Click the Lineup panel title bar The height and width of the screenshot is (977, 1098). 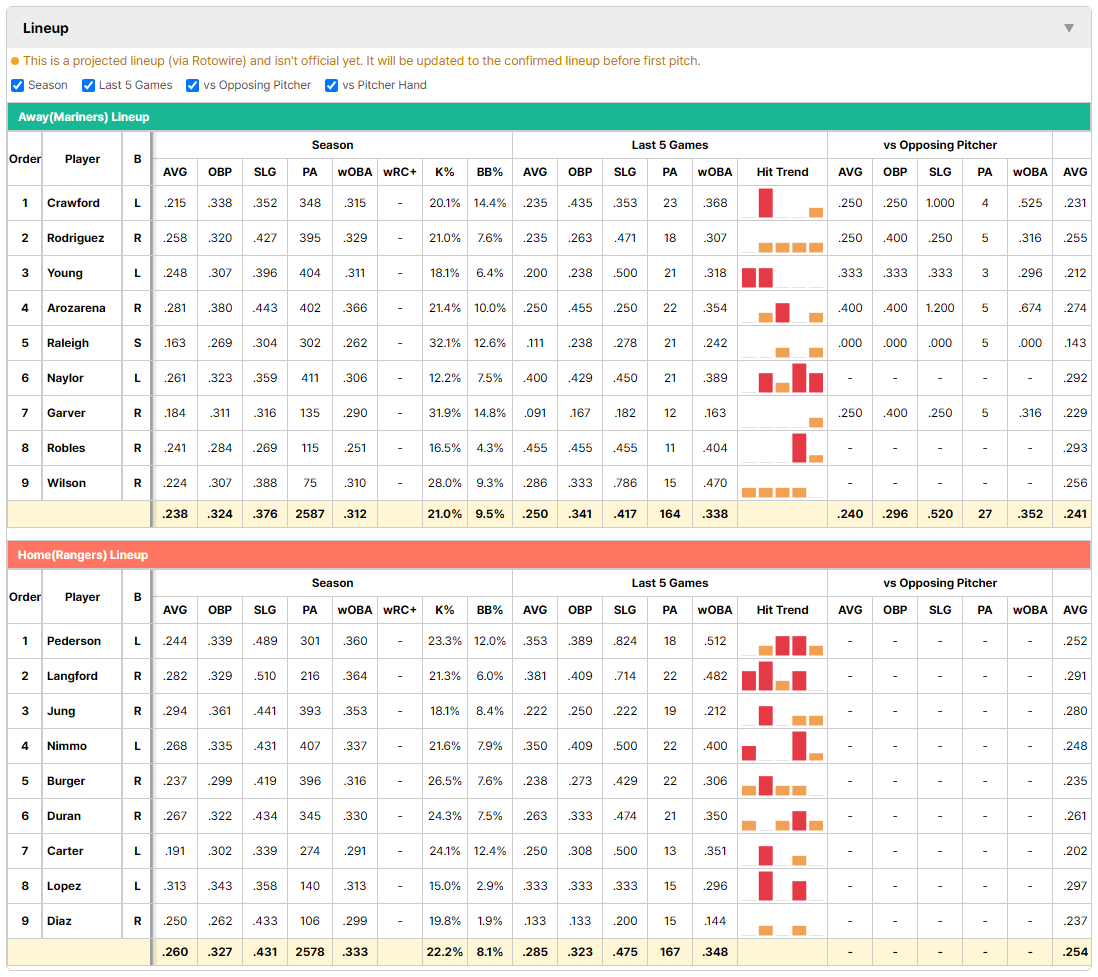[x=549, y=28]
